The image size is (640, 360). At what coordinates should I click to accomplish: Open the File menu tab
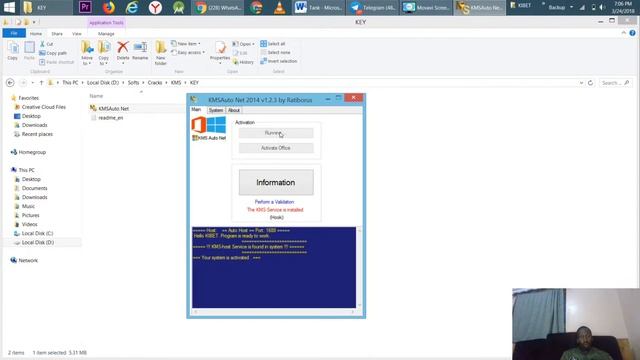click(14, 33)
